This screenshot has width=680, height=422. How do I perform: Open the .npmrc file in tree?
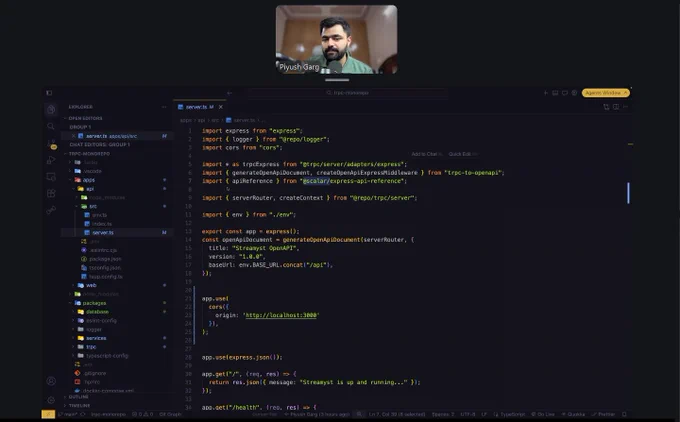click(92, 382)
